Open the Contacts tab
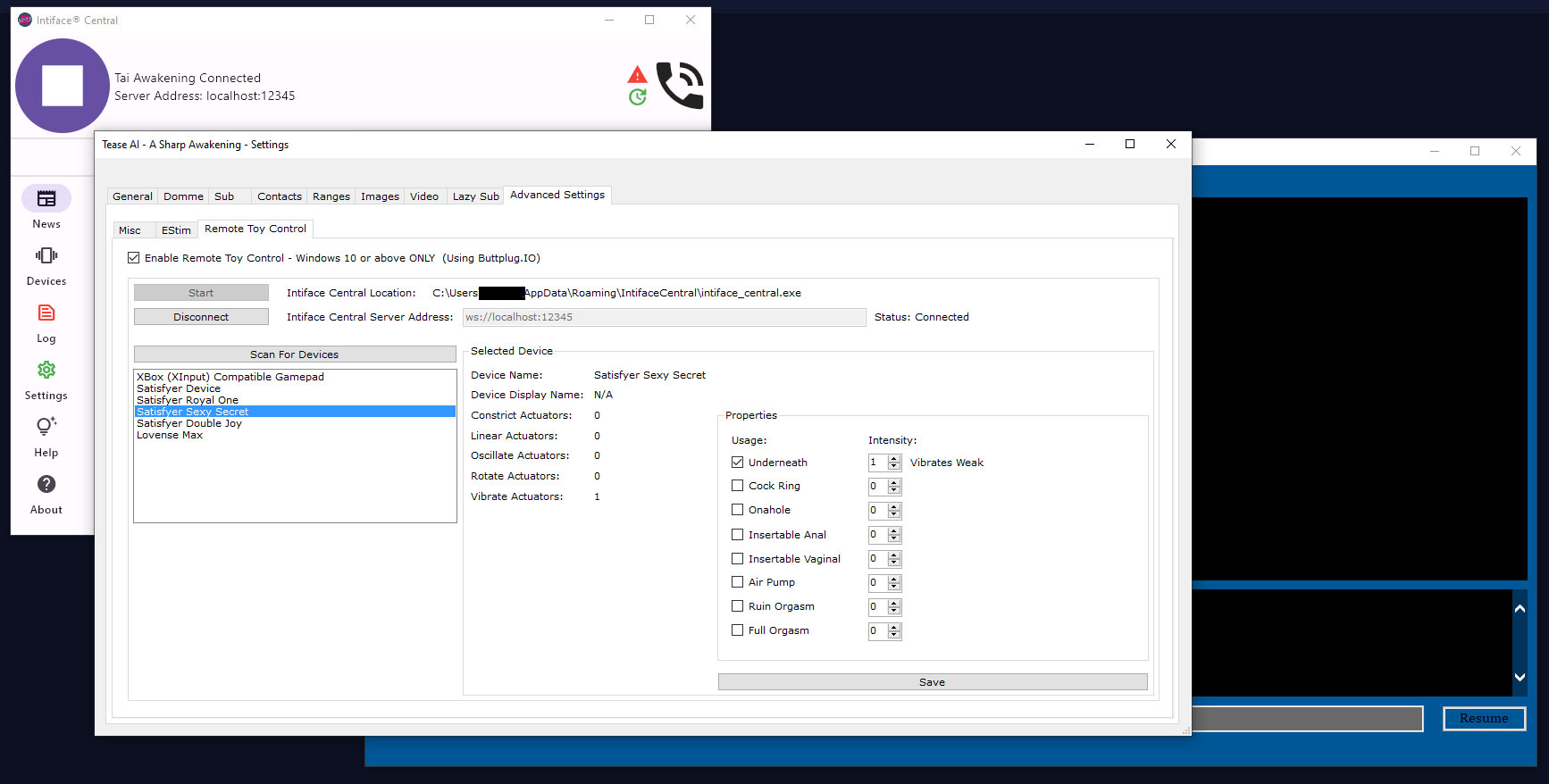This screenshot has width=1549, height=784. (x=280, y=196)
